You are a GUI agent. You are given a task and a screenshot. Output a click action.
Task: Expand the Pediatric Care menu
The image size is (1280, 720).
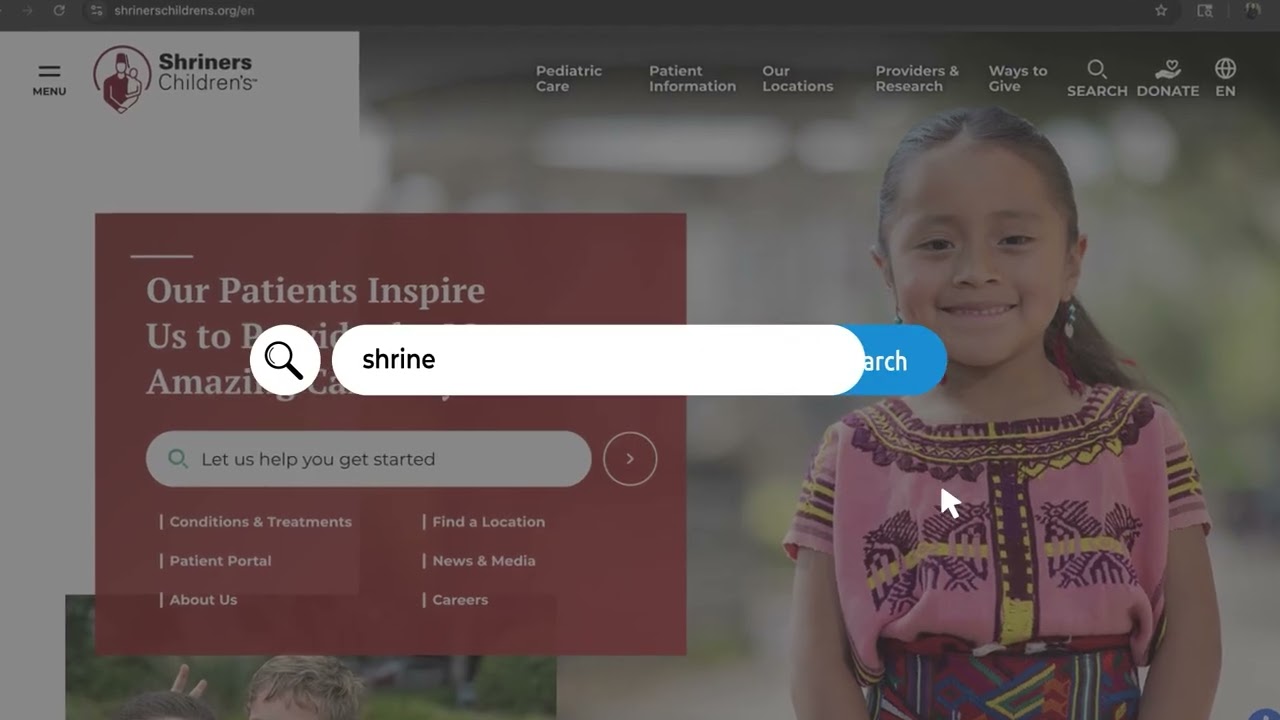point(569,78)
